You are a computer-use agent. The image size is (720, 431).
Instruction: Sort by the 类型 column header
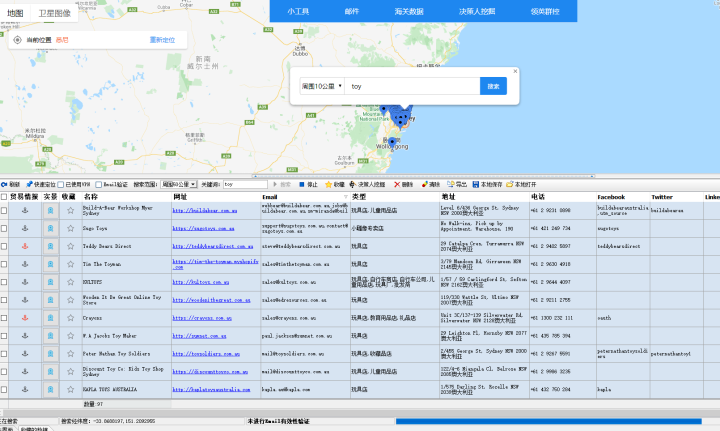click(x=394, y=197)
